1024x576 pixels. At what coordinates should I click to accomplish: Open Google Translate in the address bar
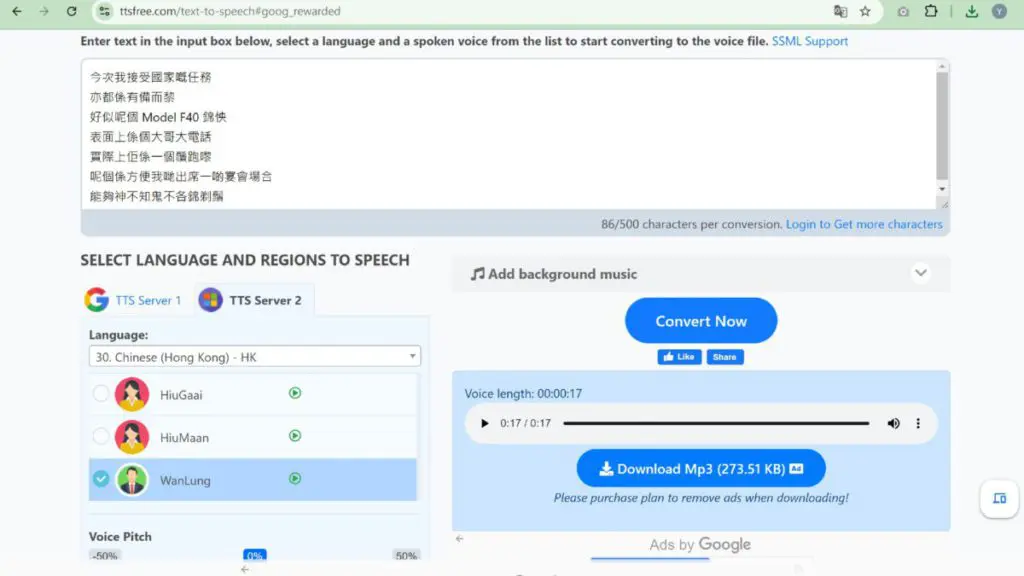tap(841, 12)
